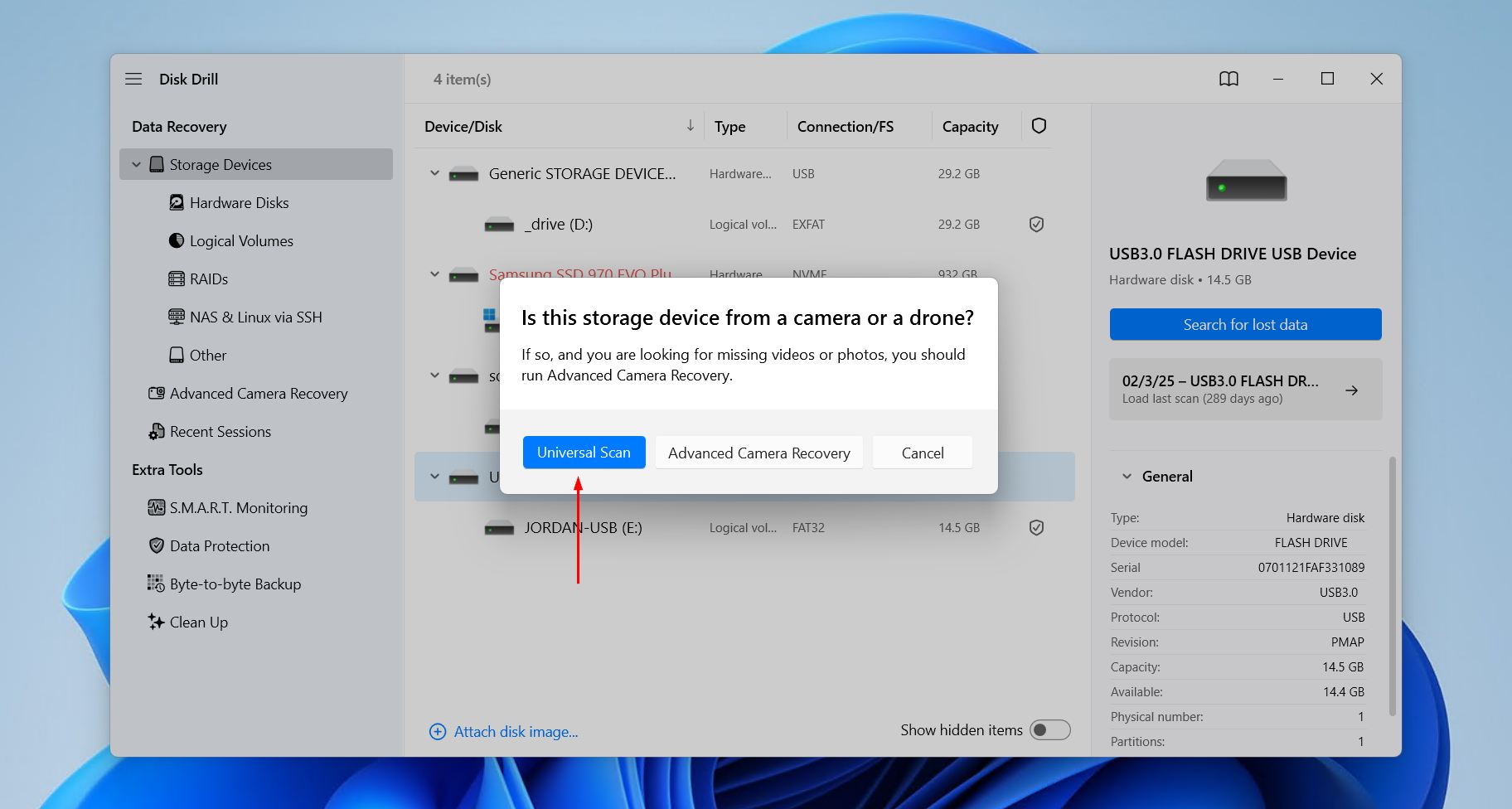
Task: Open Data Protection tool
Action: click(219, 545)
